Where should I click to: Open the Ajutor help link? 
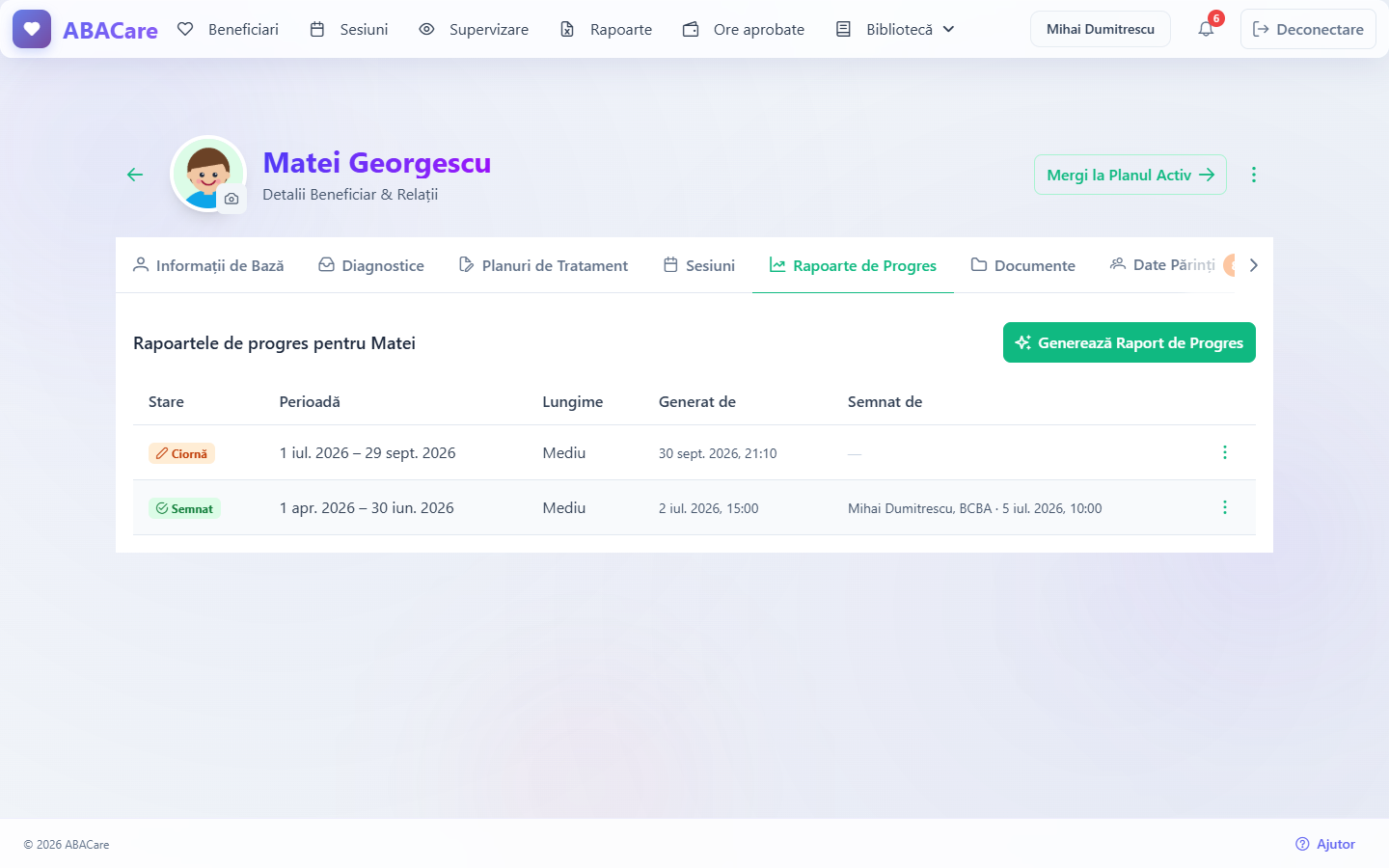pos(1325,844)
